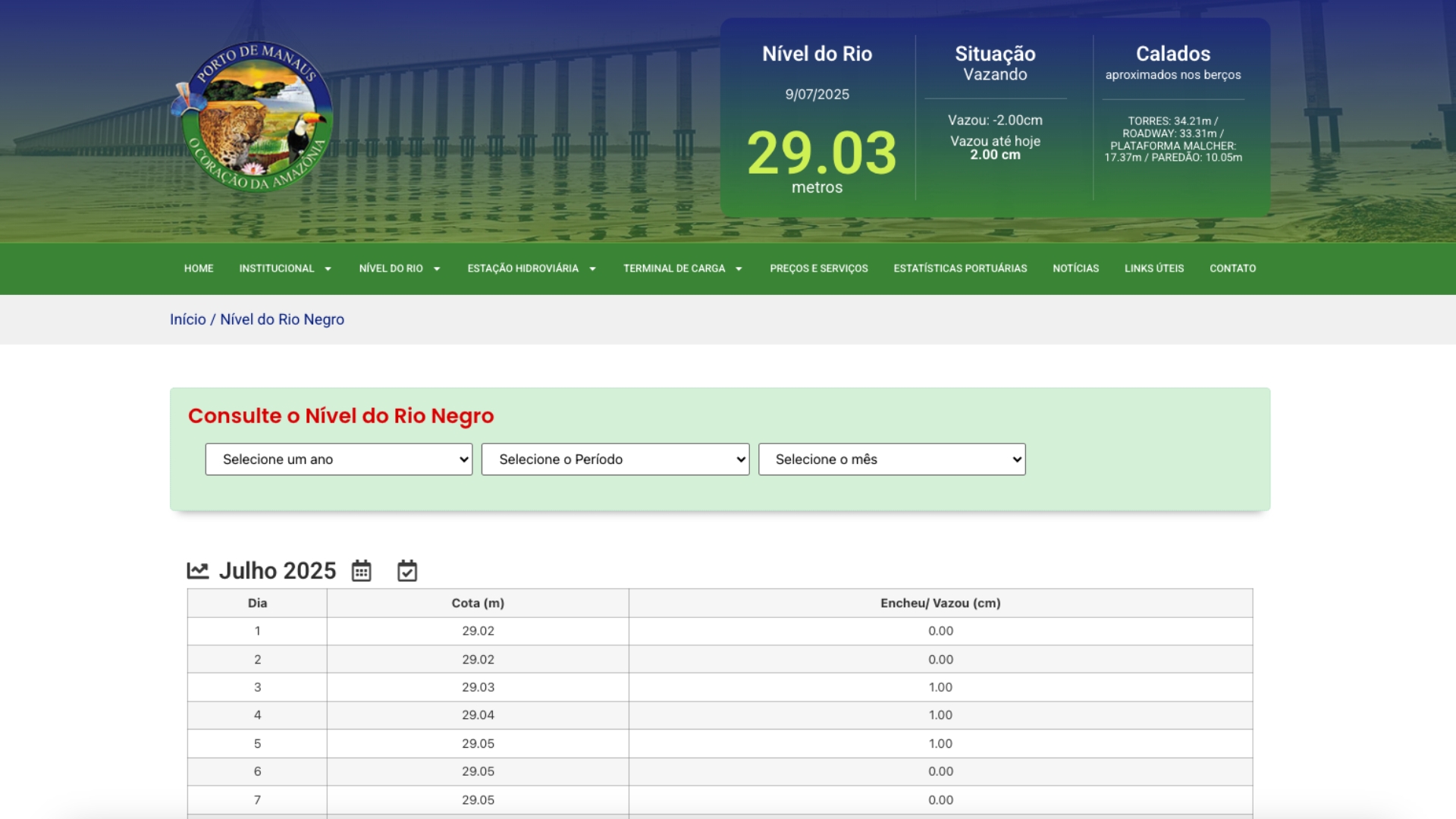The height and width of the screenshot is (819, 1456).
Task: Click the calendar grid icon beside Julho 2025
Action: pyautogui.click(x=361, y=571)
